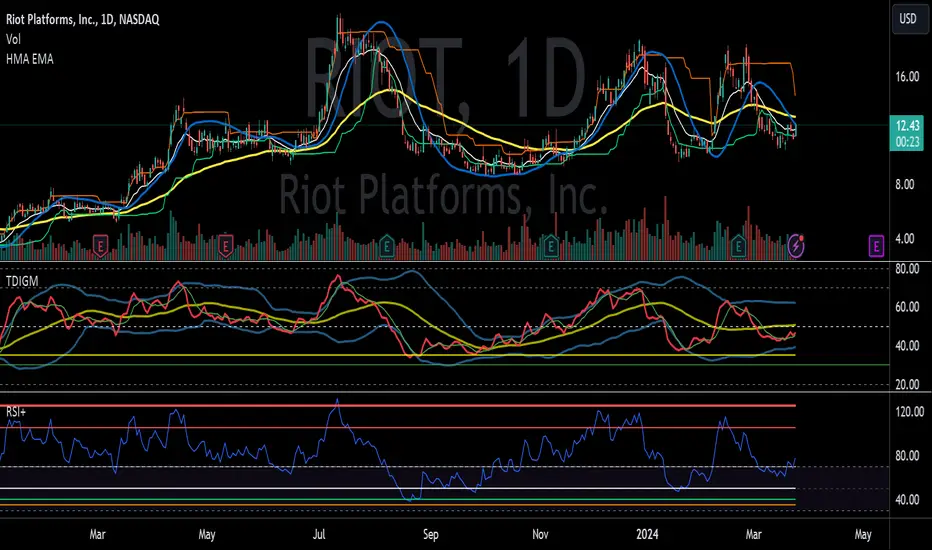Open the USD currency selector
This screenshot has height=550, width=932.
click(908, 19)
